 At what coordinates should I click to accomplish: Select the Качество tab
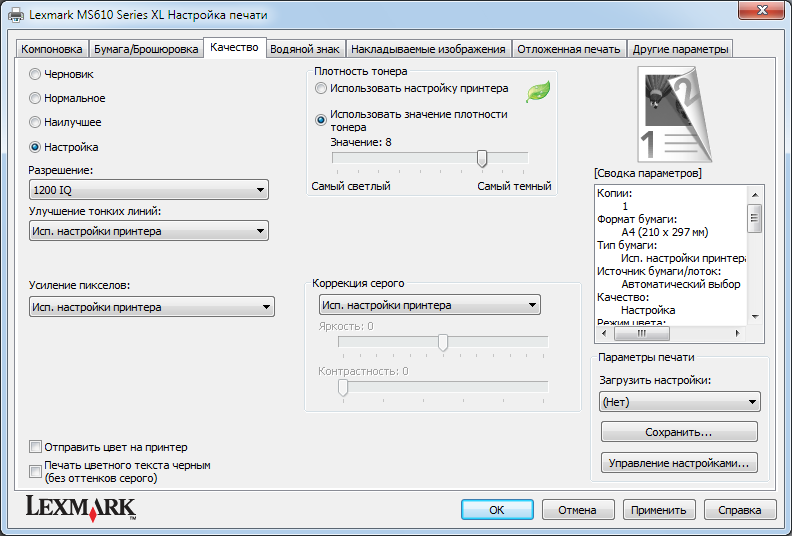click(234, 47)
